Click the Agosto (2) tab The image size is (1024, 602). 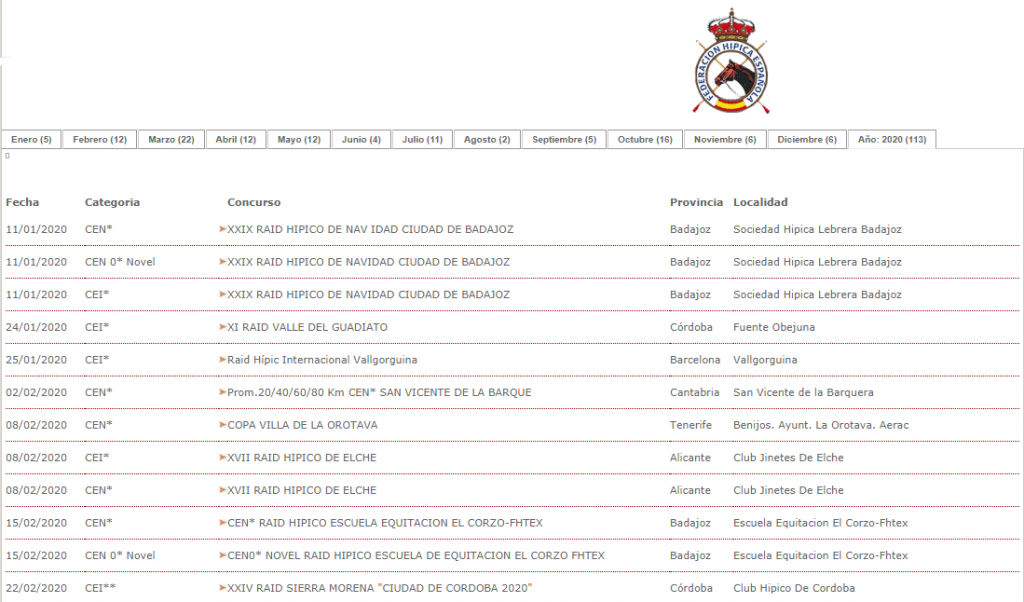point(487,140)
